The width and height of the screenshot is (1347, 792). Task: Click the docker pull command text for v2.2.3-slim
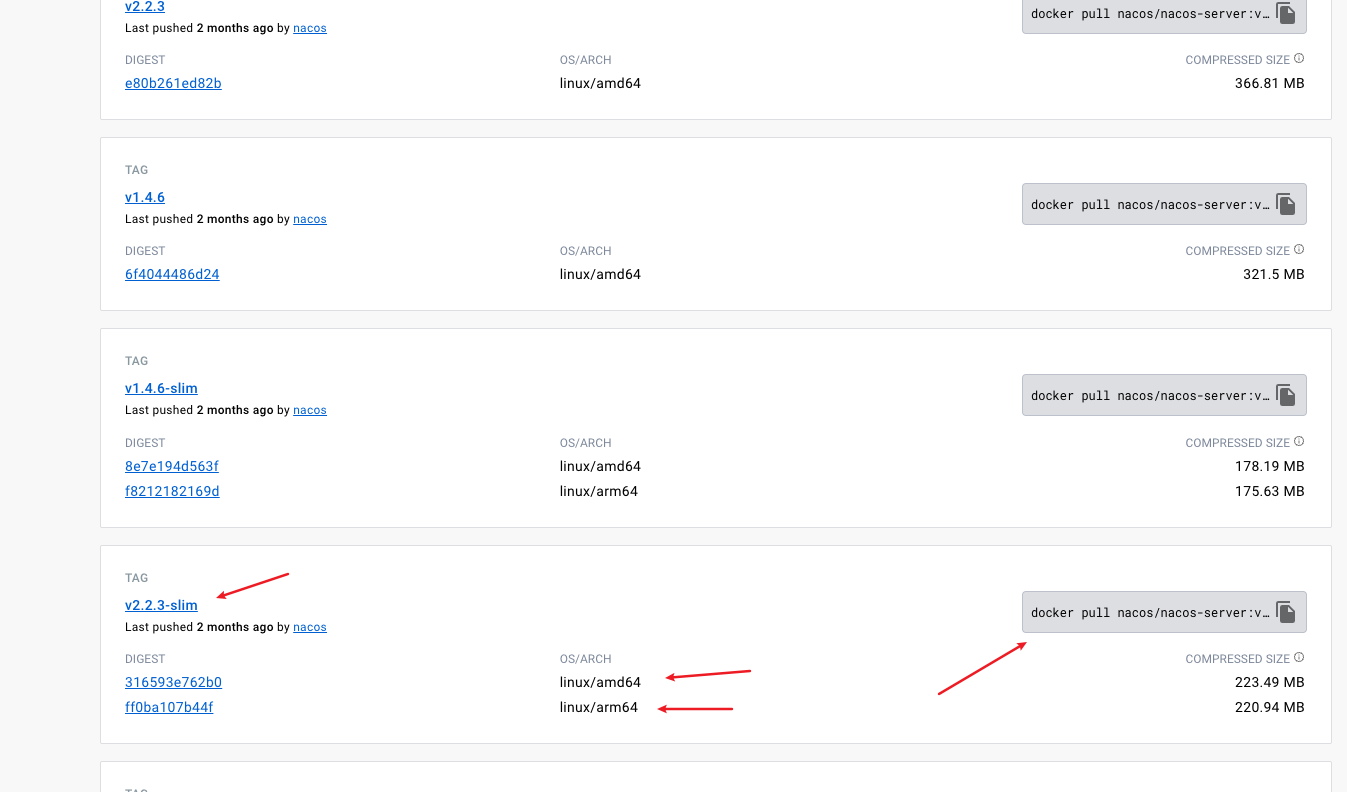pyautogui.click(x=1150, y=613)
